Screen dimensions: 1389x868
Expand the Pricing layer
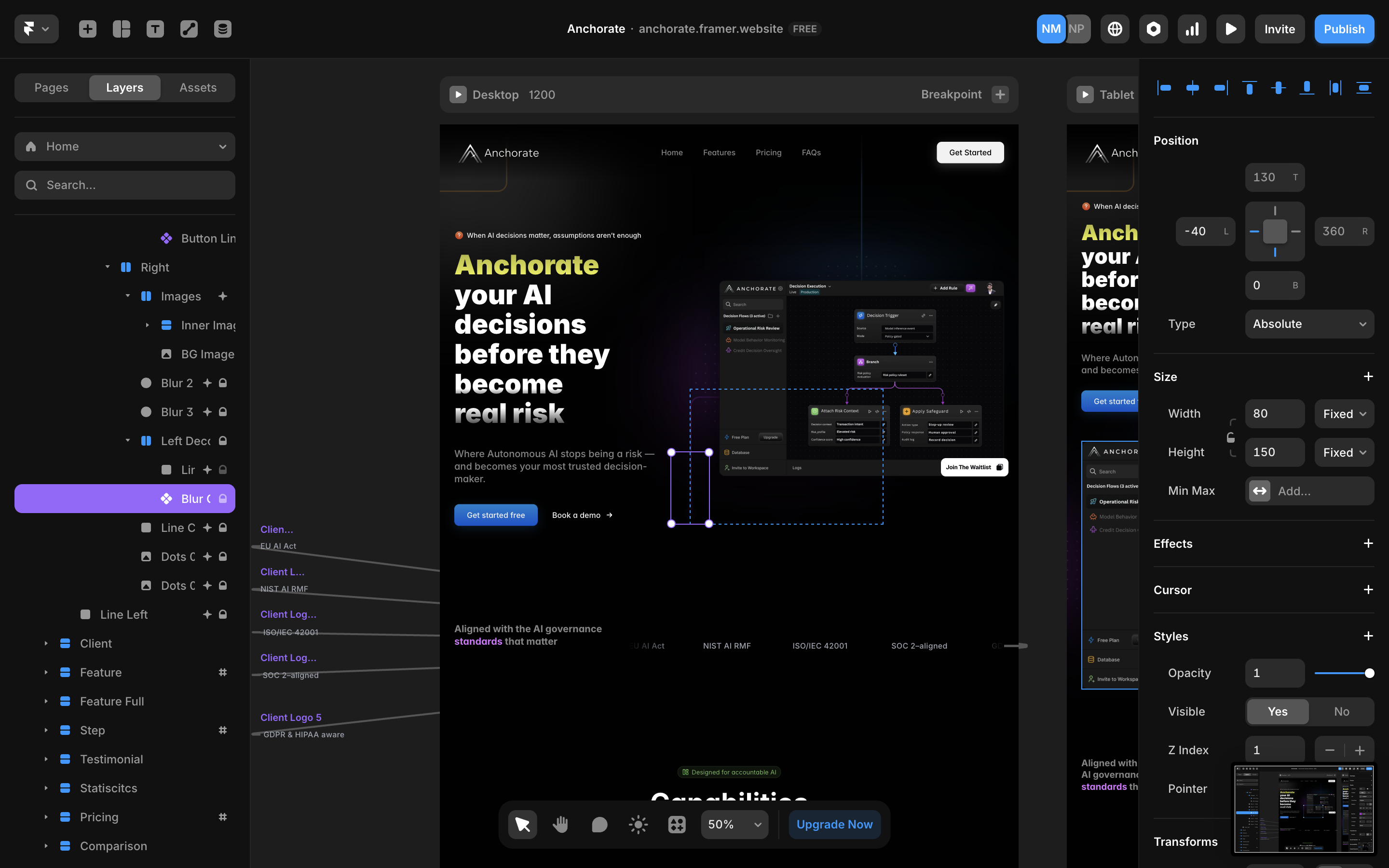pyautogui.click(x=46, y=817)
